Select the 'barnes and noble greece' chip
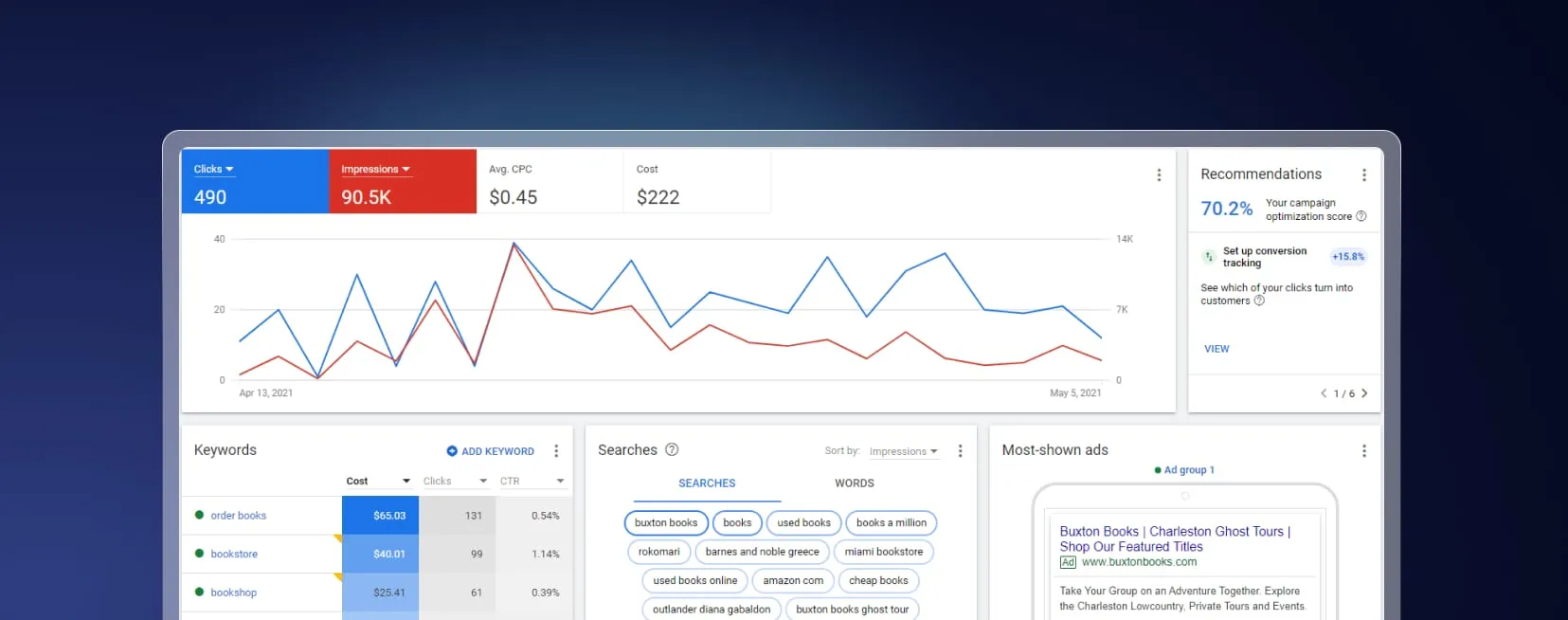Screen dimensions: 1568x620 coord(763,552)
